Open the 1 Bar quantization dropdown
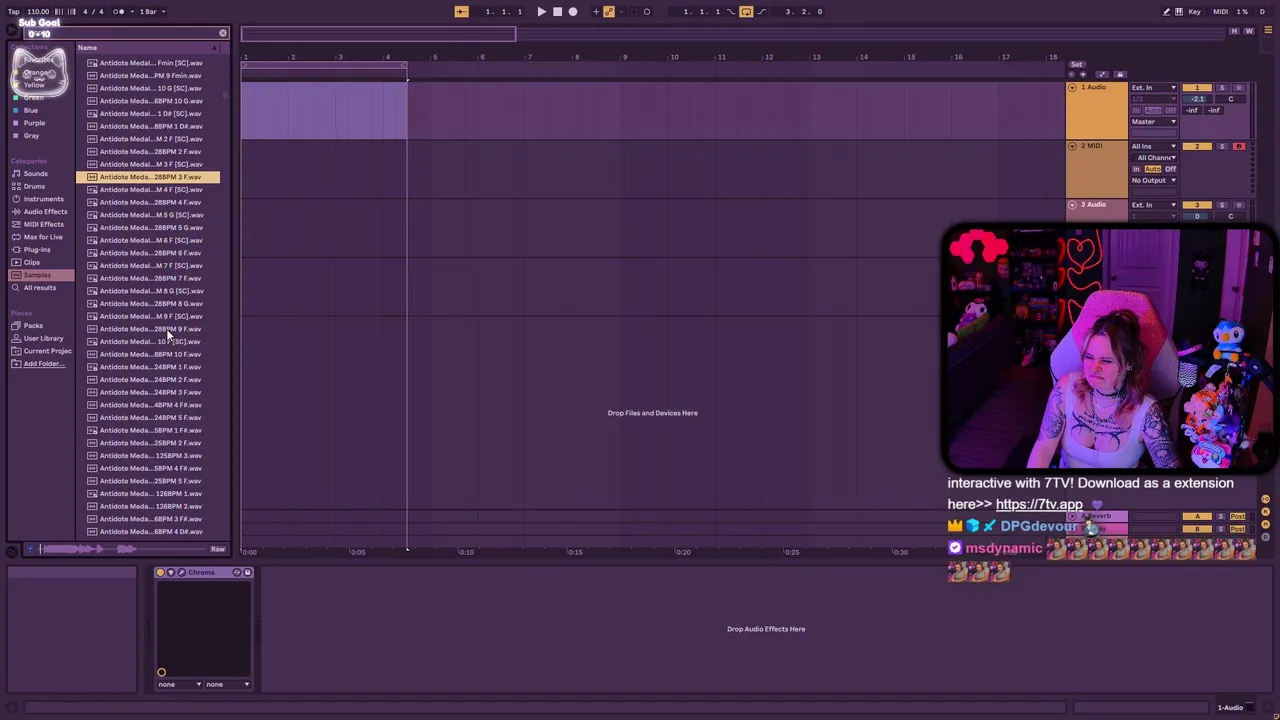1280x720 pixels. pyautogui.click(x=150, y=12)
